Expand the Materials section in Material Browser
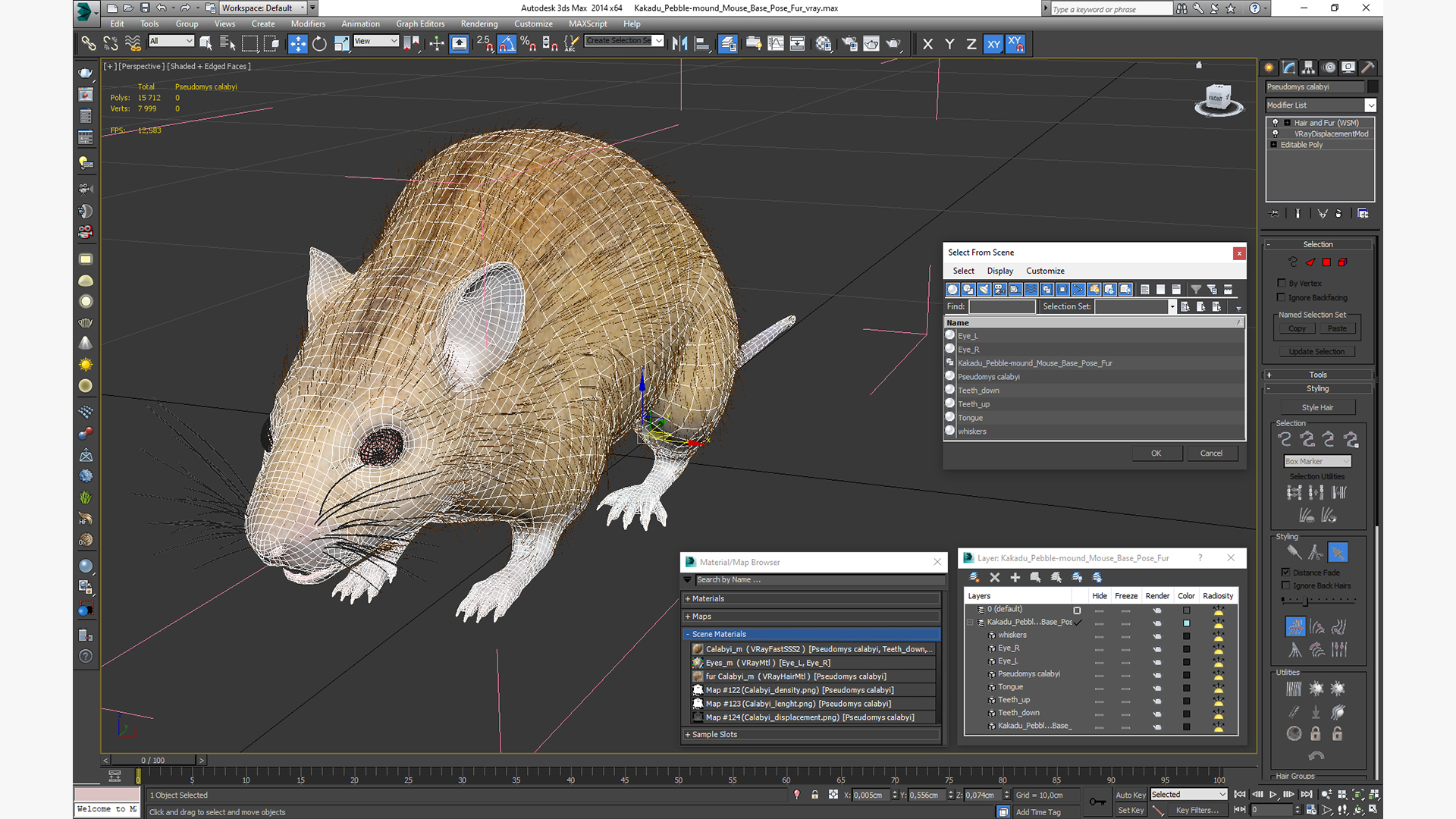This screenshot has height=819, width=1456. point(708,599)
